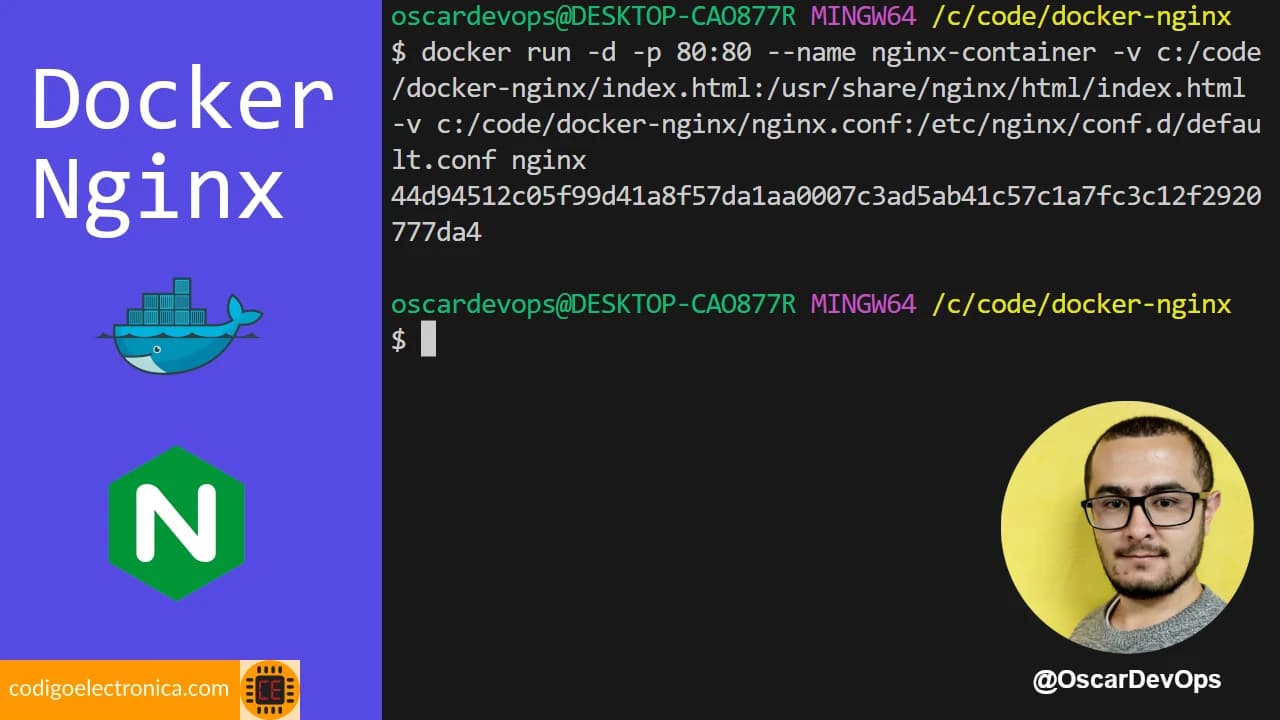Click the "Docker" title word
1280x720 pixels.
point(183,100)
